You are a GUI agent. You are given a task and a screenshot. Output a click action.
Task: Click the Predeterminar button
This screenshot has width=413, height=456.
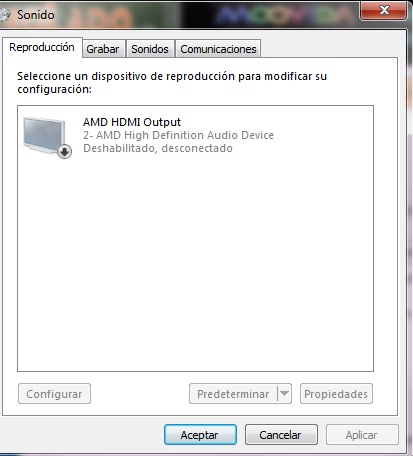[x=233, y=394]
